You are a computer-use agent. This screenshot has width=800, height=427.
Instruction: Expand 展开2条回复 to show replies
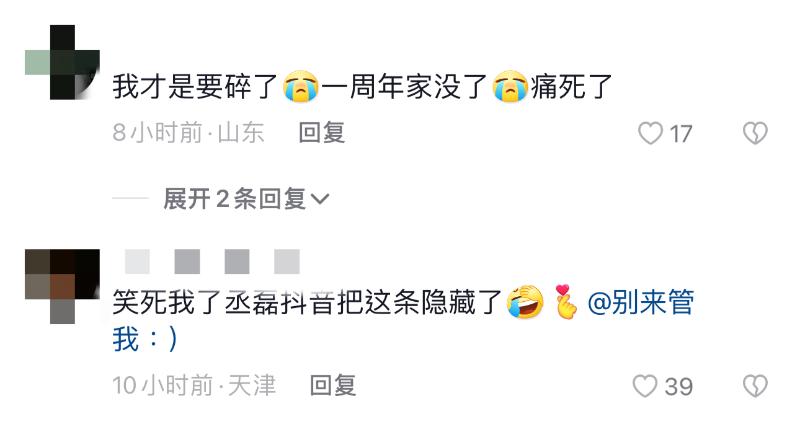246,198
